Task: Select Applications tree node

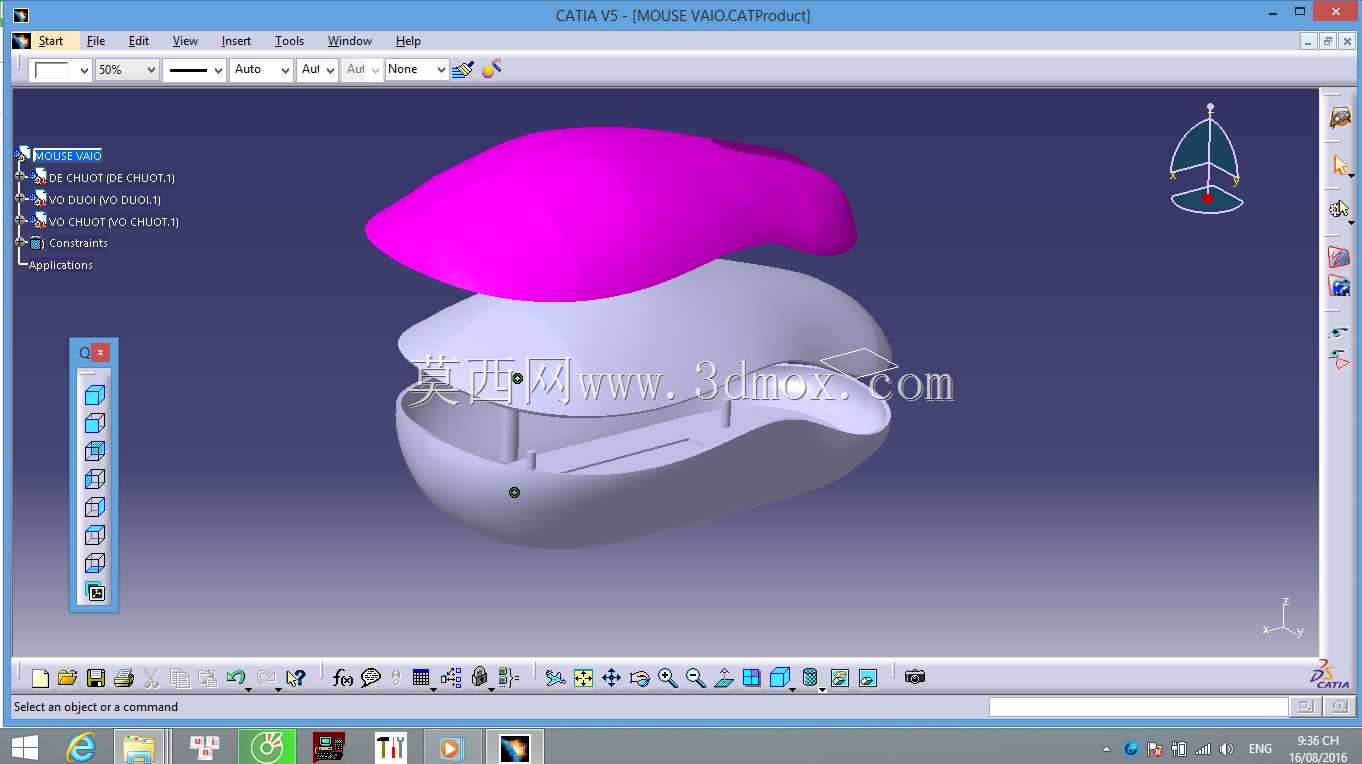Action: 61,265
